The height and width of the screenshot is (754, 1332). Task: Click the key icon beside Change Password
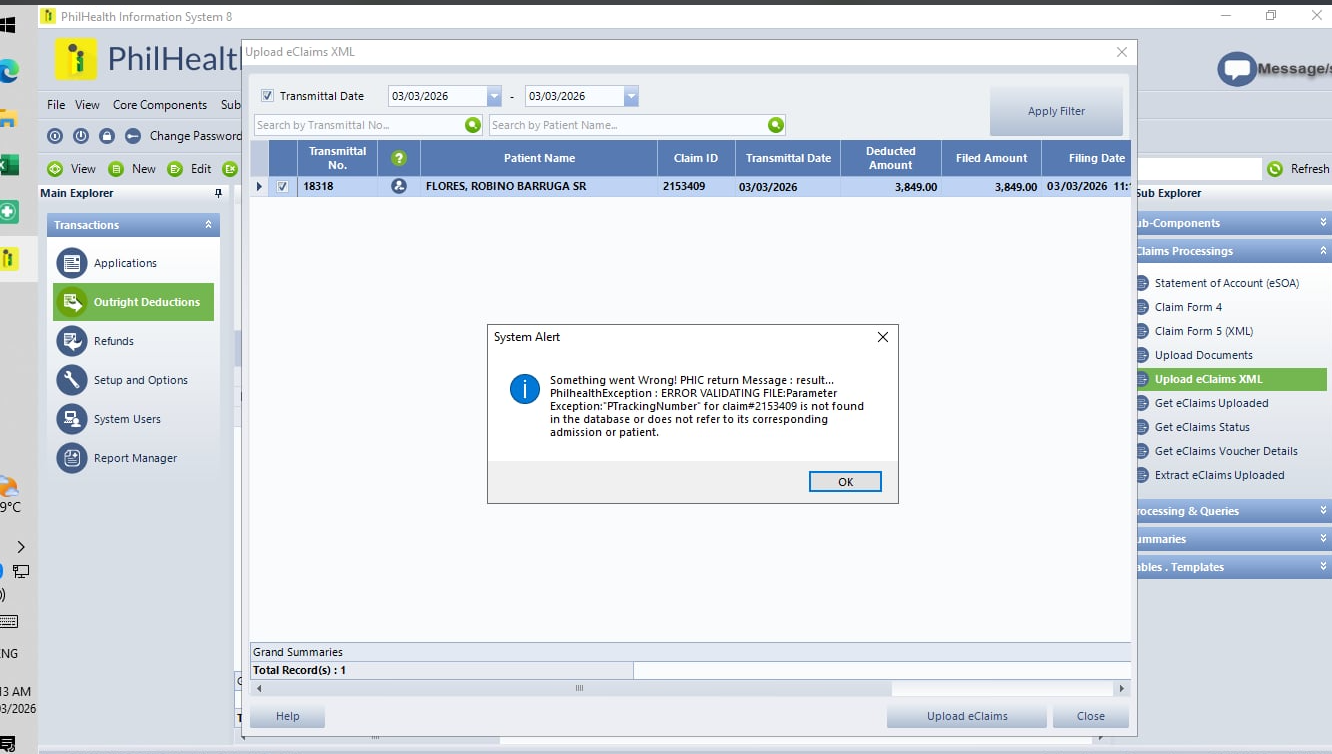pyautogui.click(x=133, y=136)
